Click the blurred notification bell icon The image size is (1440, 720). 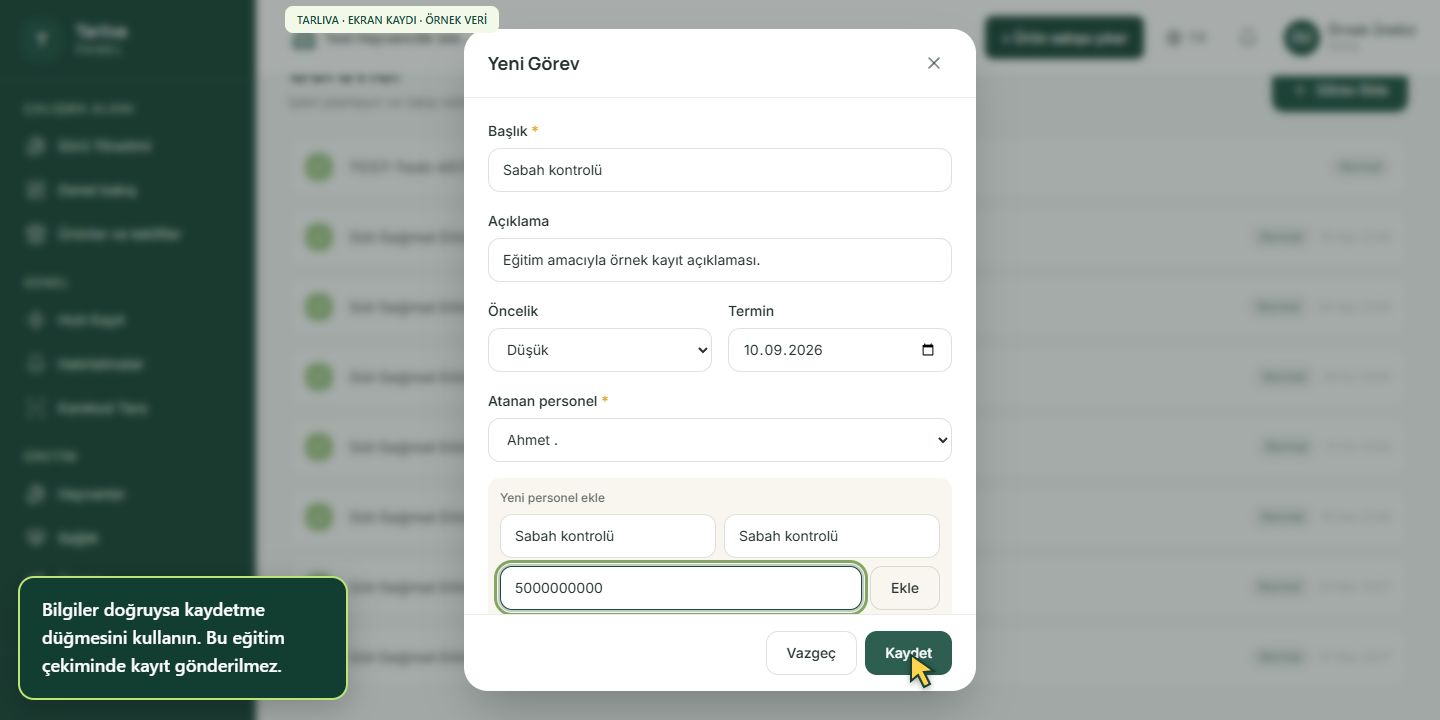pyautogui.click(x=1247, y=38)
